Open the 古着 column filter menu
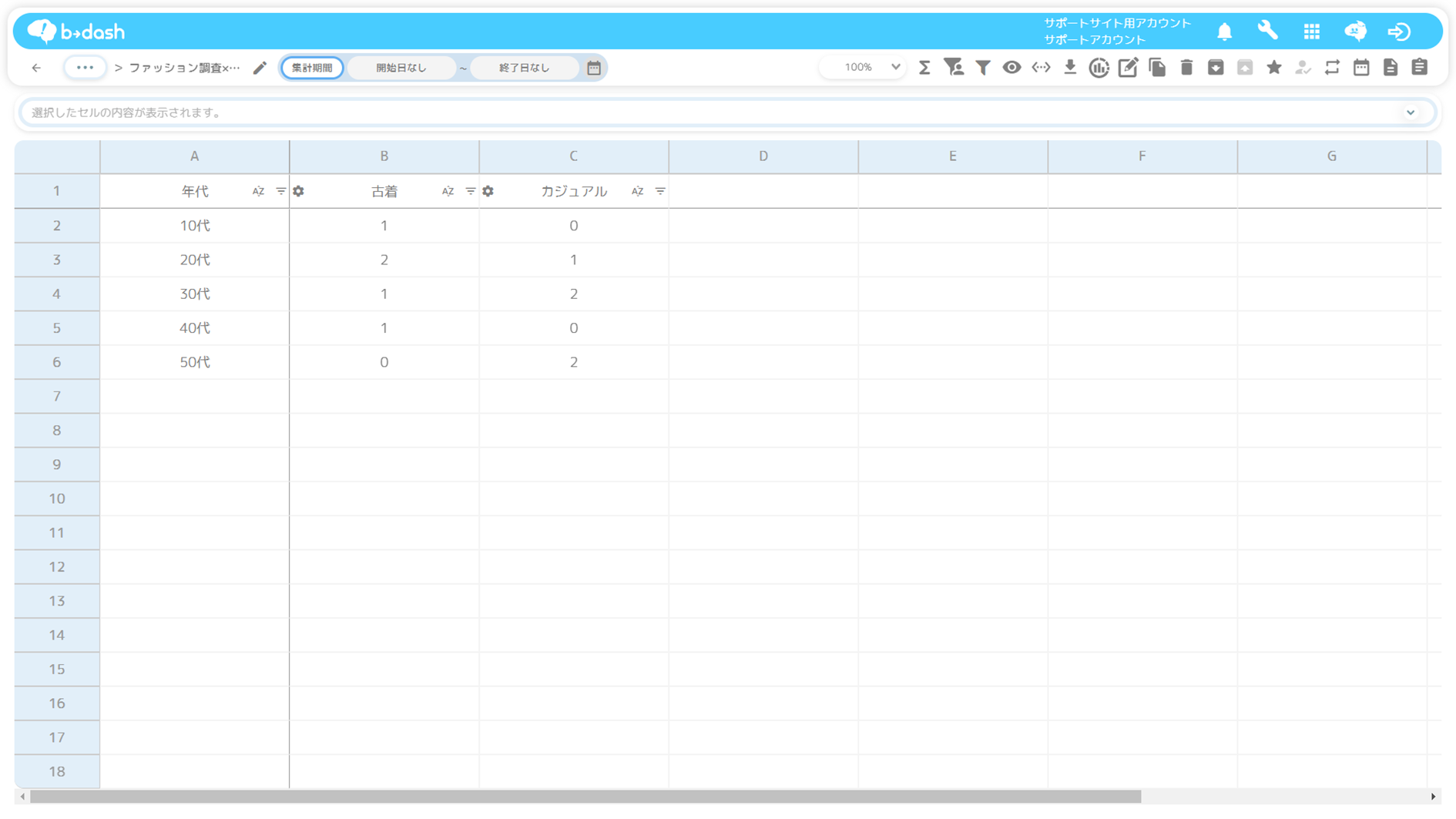This screenshot has width=1456, height=819. coord(470,191)
